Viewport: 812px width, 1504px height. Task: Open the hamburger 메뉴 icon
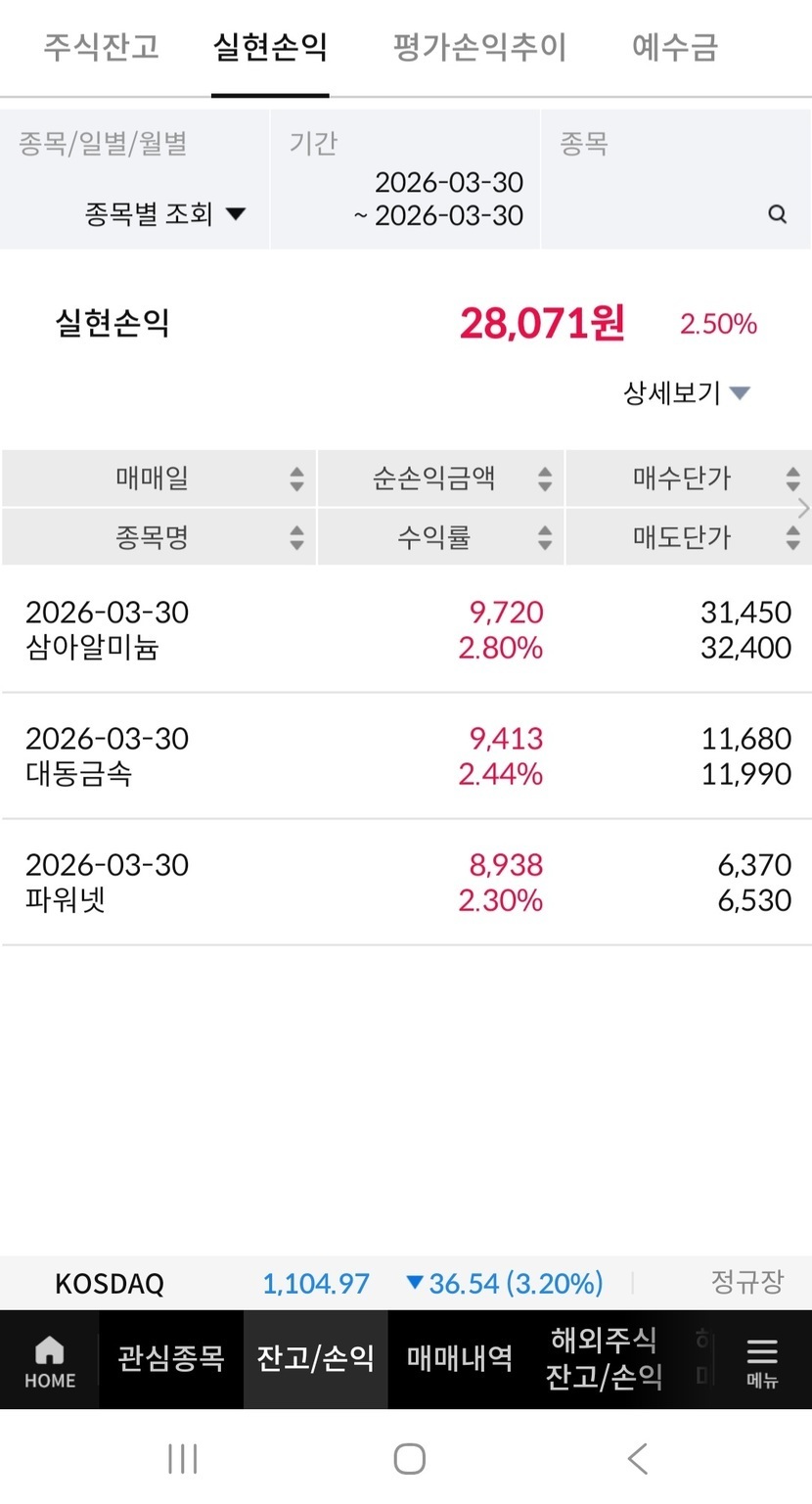tap(762, 1361)
